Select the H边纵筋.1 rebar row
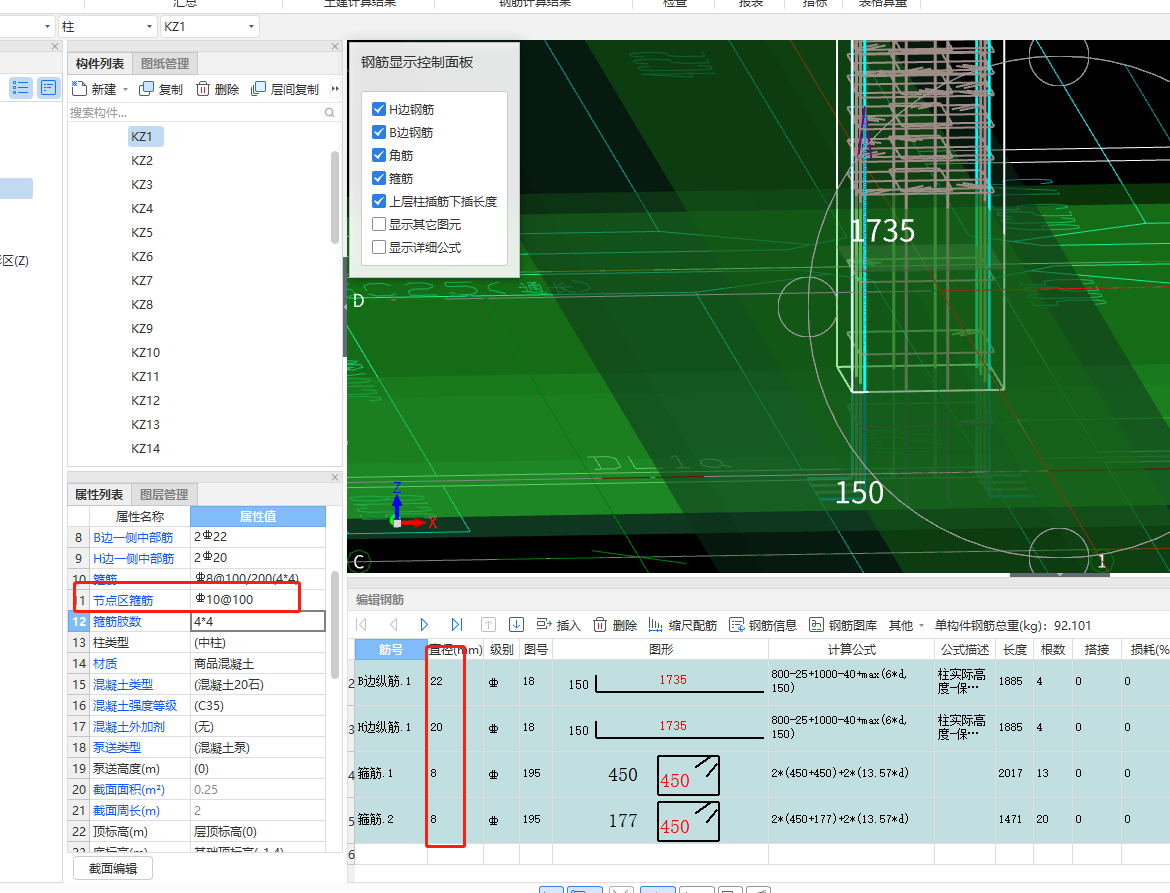The width and height of the screenshot is (1170, 893). tap(761, 727)
